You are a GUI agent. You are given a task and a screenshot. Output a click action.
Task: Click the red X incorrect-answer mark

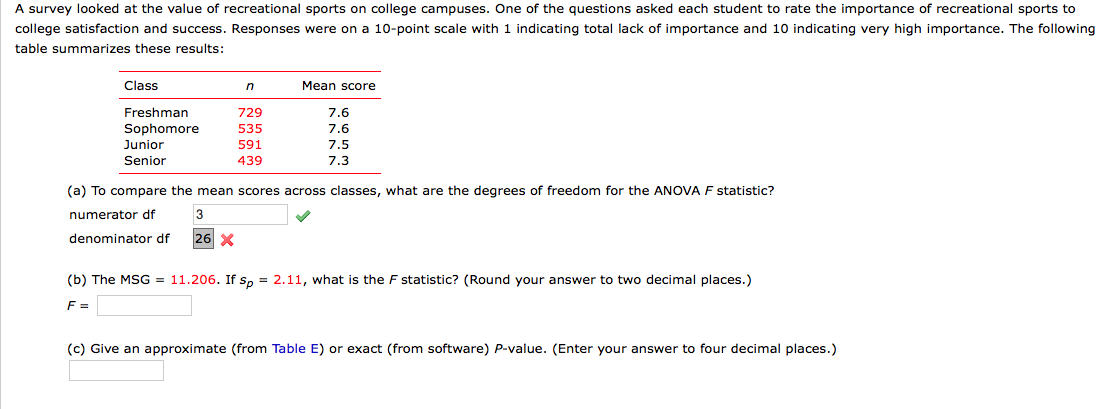click(227, 240)
